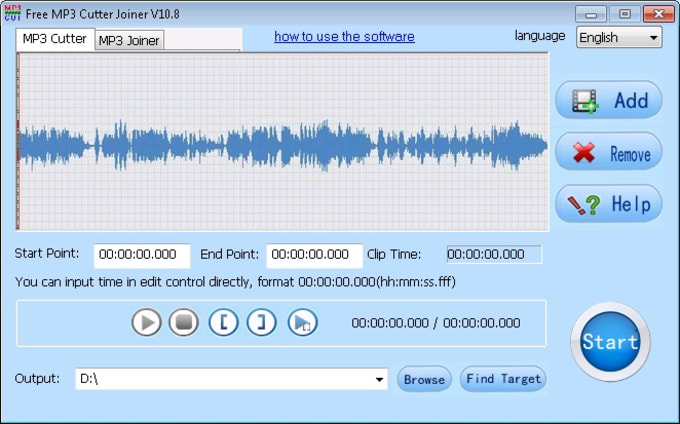
Task: Click the 'End Point:' label
Action: [229, 254]
